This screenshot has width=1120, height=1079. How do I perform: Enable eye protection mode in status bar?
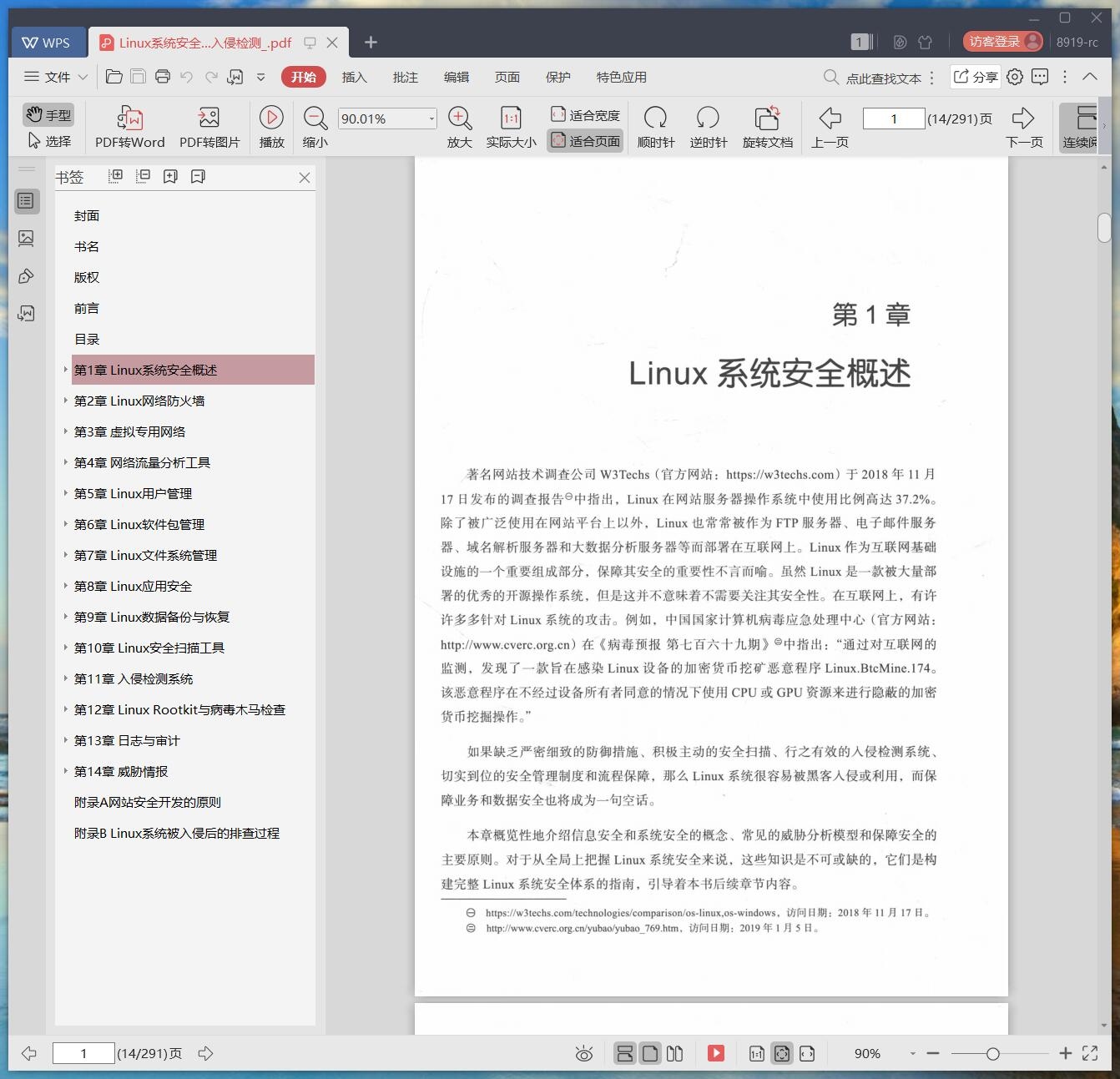pyautogui.click(x=583, y=1053)
